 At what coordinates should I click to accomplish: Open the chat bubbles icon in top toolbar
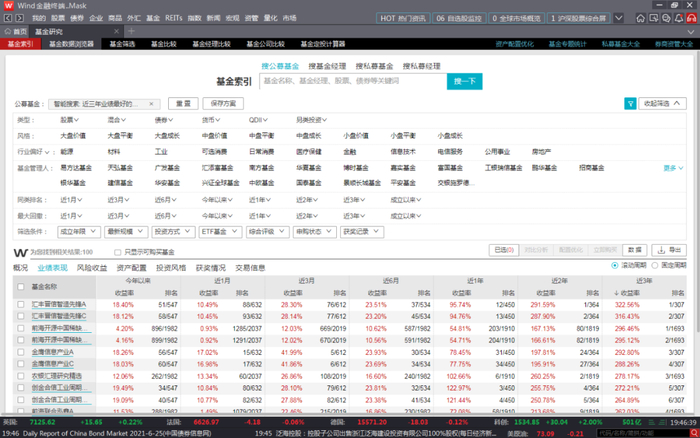click(x=667, y=18)
